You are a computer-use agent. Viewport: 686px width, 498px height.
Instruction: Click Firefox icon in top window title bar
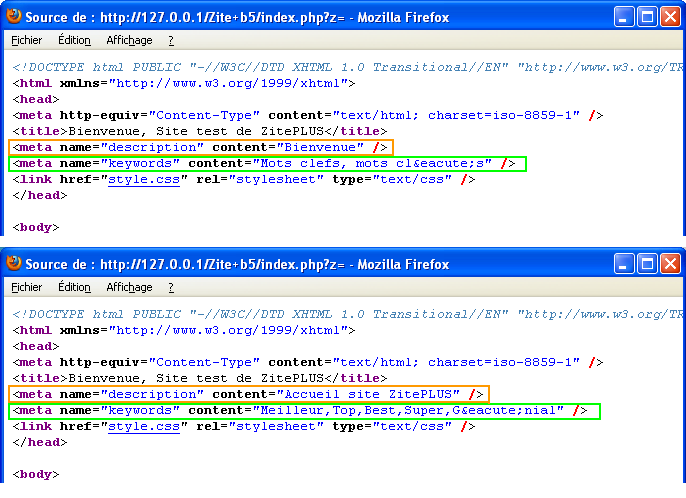point(14,16)
